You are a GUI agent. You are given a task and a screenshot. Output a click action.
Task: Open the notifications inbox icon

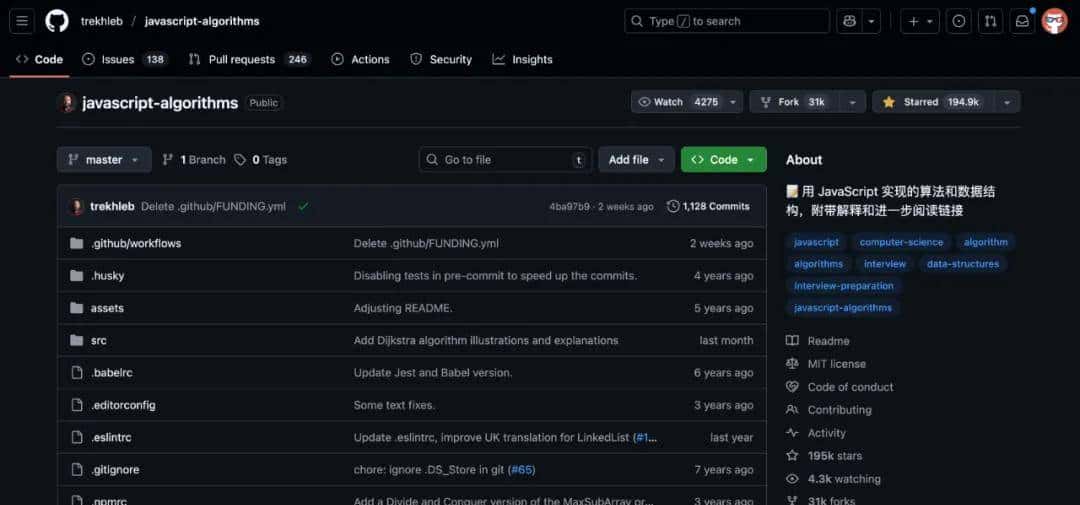click(x=1022, y=21)
